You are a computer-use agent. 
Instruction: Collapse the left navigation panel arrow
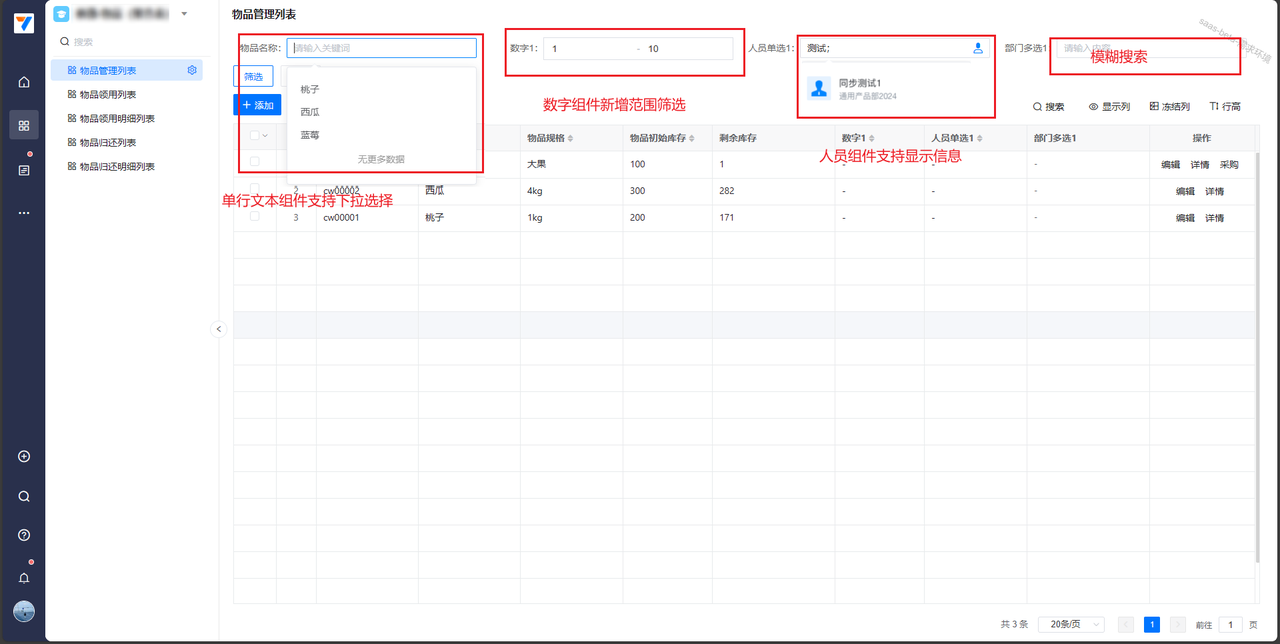[x=219, y=329]
